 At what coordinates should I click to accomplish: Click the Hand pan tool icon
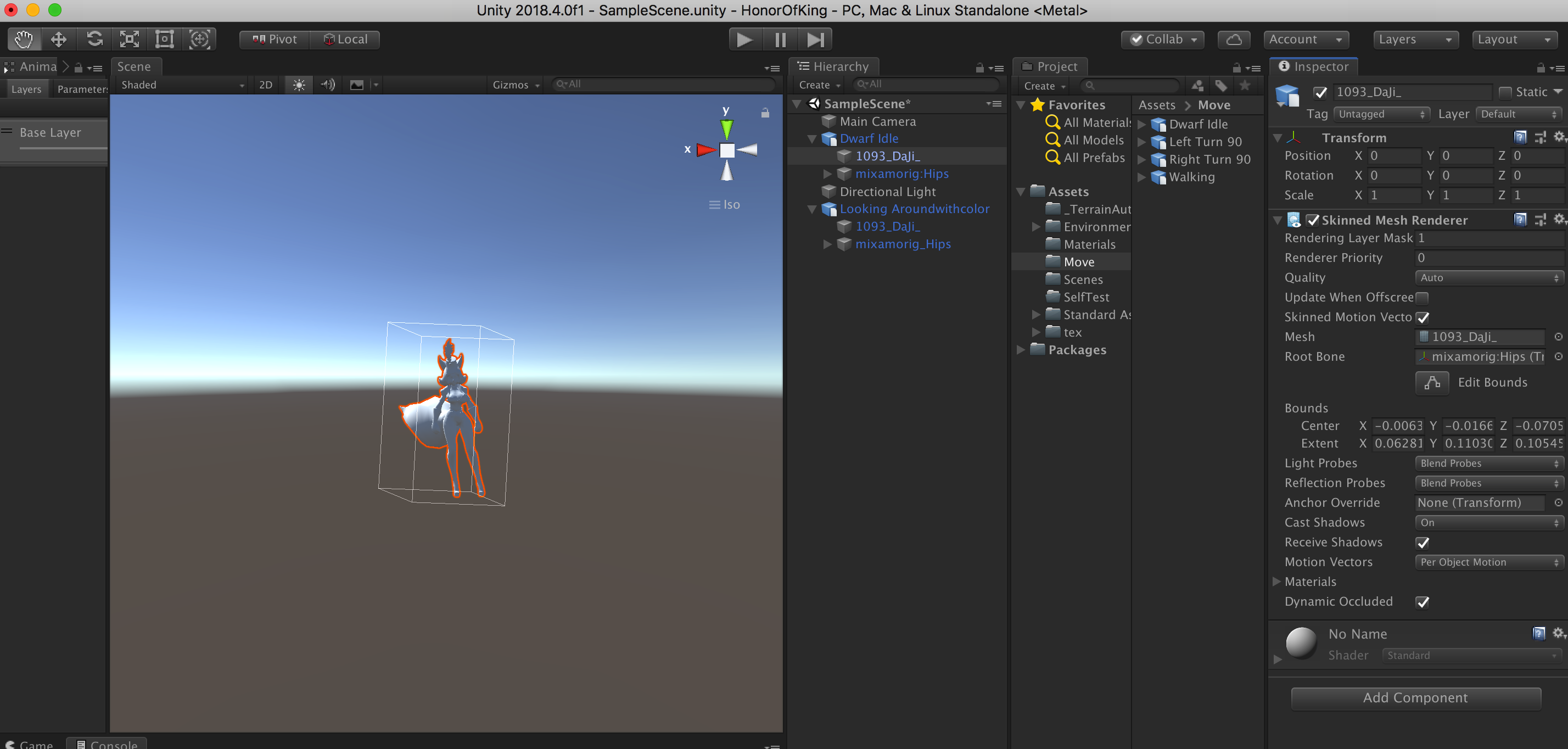21,38
